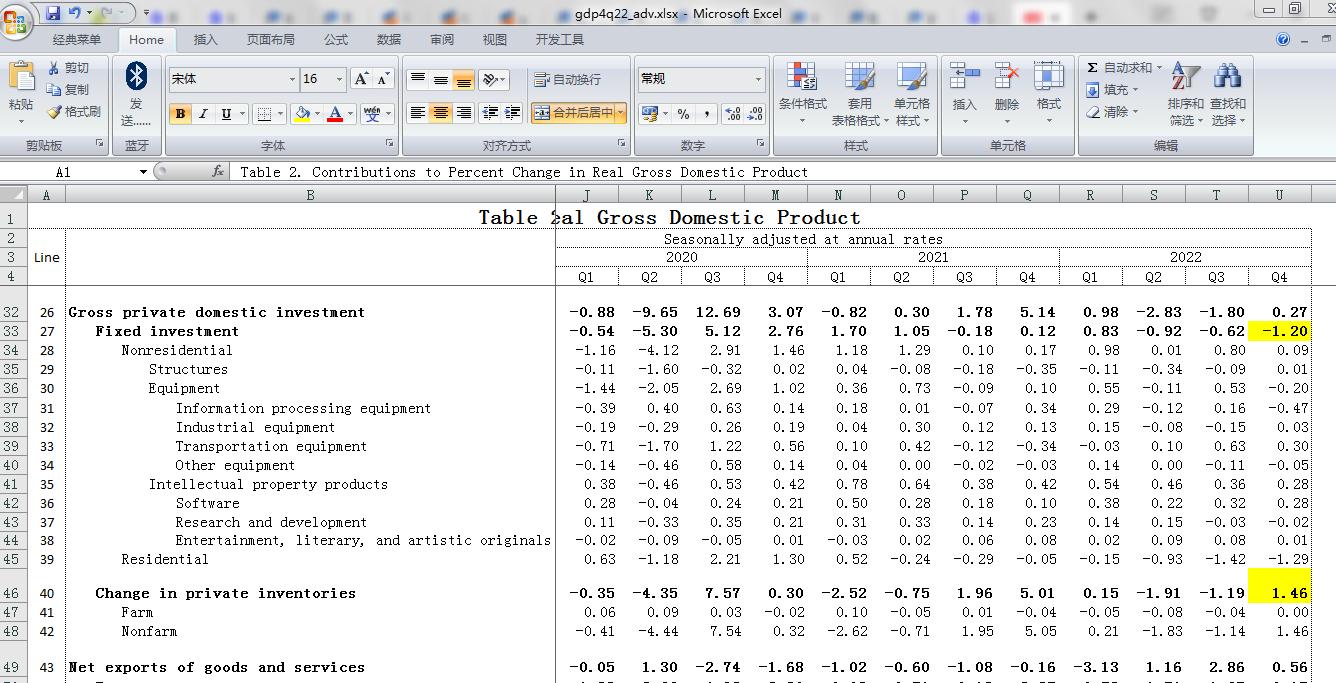Toggle Bold formatting
This screenshot has width=1336, height=683.
(180, 114)
